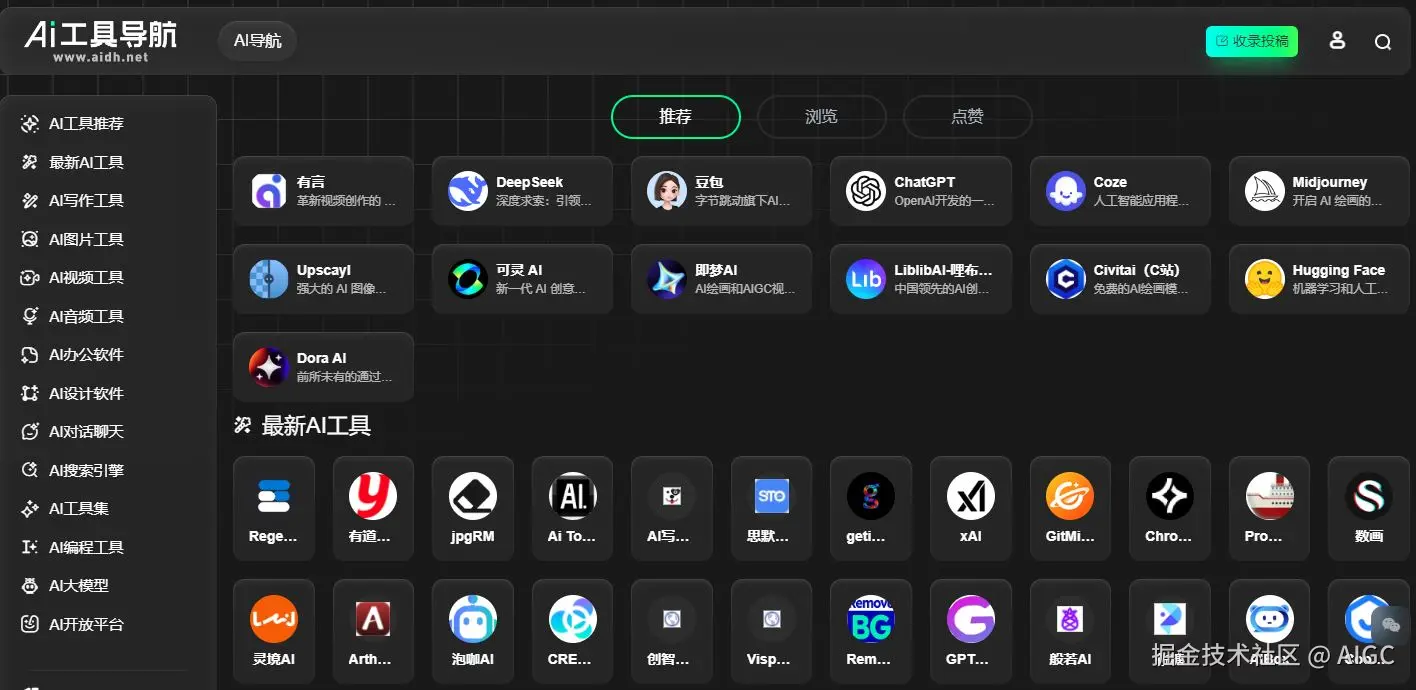Click the AI大模型 sidebar icon
The image size is (1416, 690).
pos(30,586)
